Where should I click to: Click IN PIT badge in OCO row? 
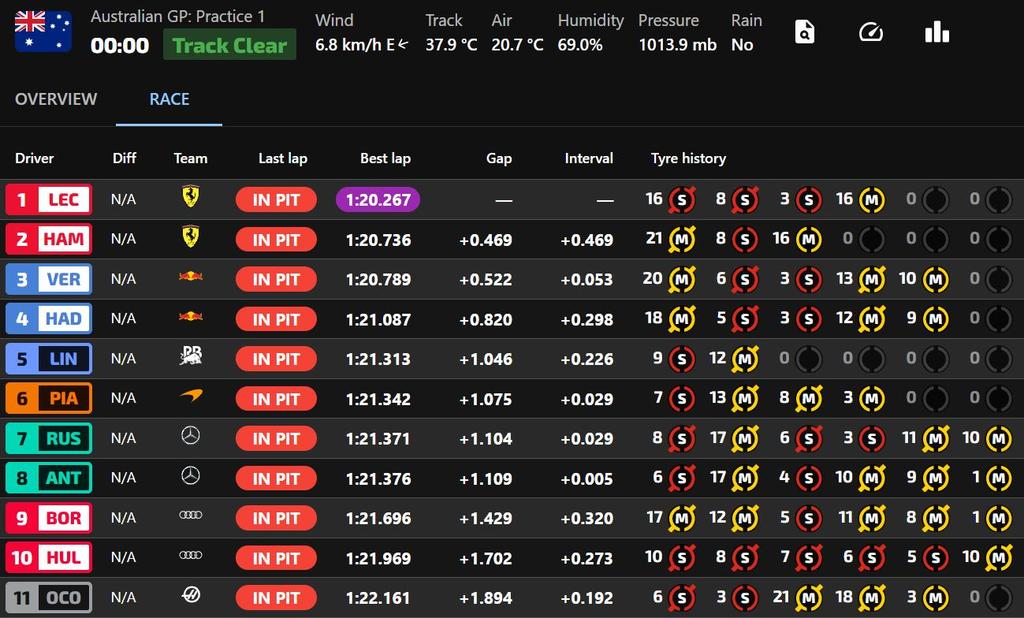tap(276, 598)
